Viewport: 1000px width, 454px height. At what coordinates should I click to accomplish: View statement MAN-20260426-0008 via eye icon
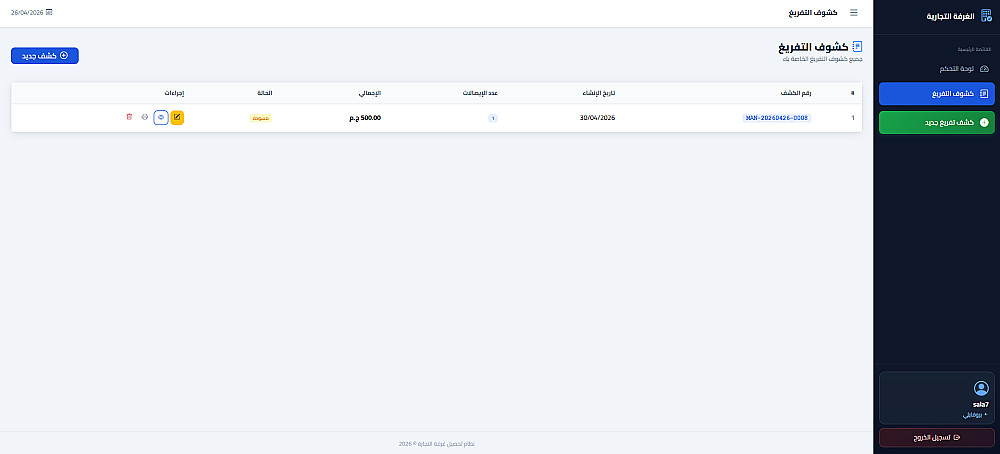(161, 118)
